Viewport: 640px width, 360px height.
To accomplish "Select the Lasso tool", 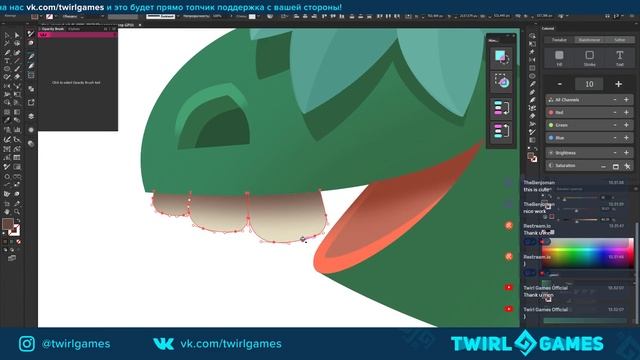I will [17, 43].
